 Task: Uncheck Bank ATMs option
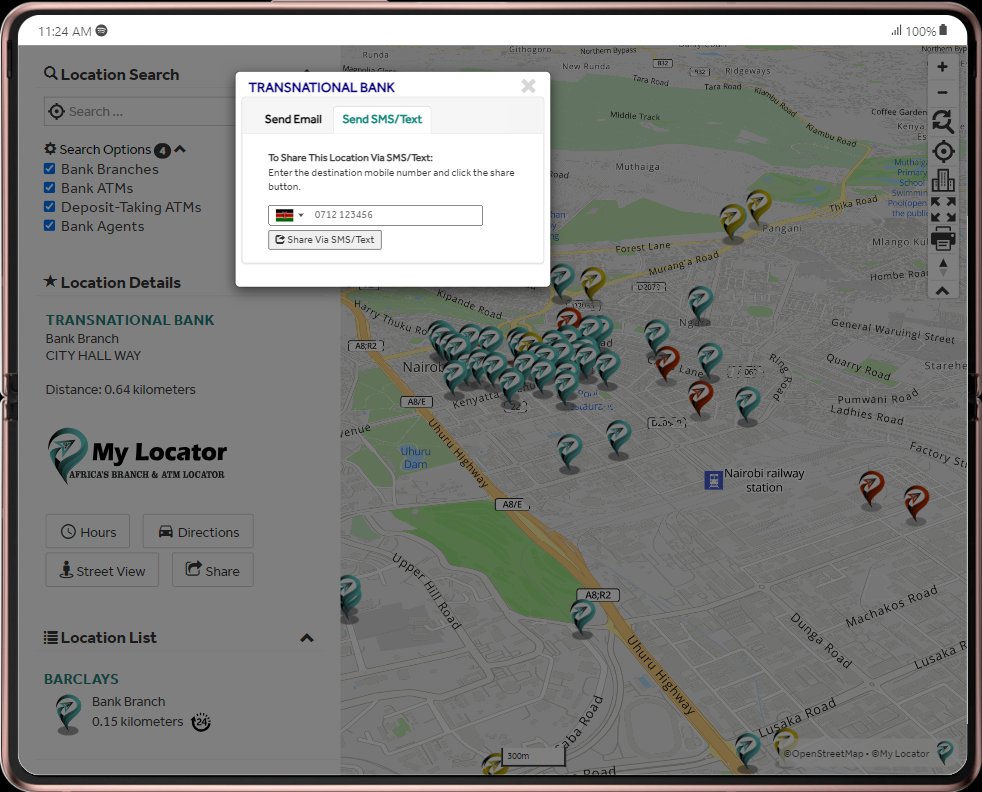49,187
